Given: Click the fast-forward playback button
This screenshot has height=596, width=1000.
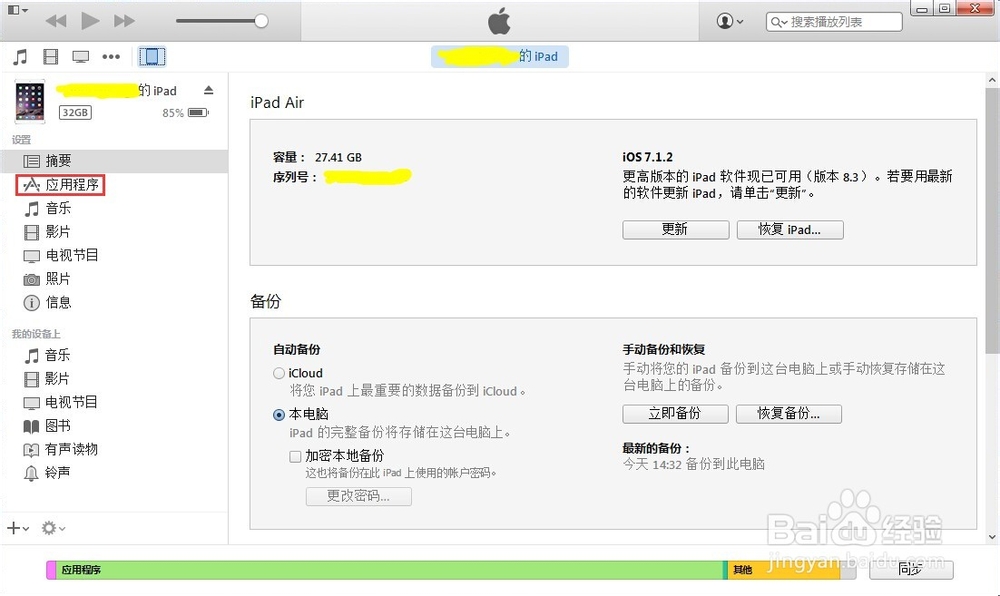Looking at the screenshot, I should pos(124,21).
